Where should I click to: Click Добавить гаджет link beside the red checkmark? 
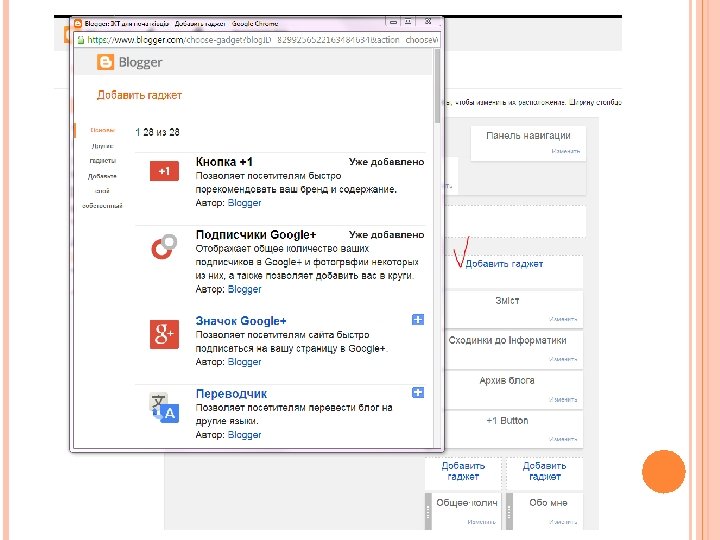click(x=504, y=264)
